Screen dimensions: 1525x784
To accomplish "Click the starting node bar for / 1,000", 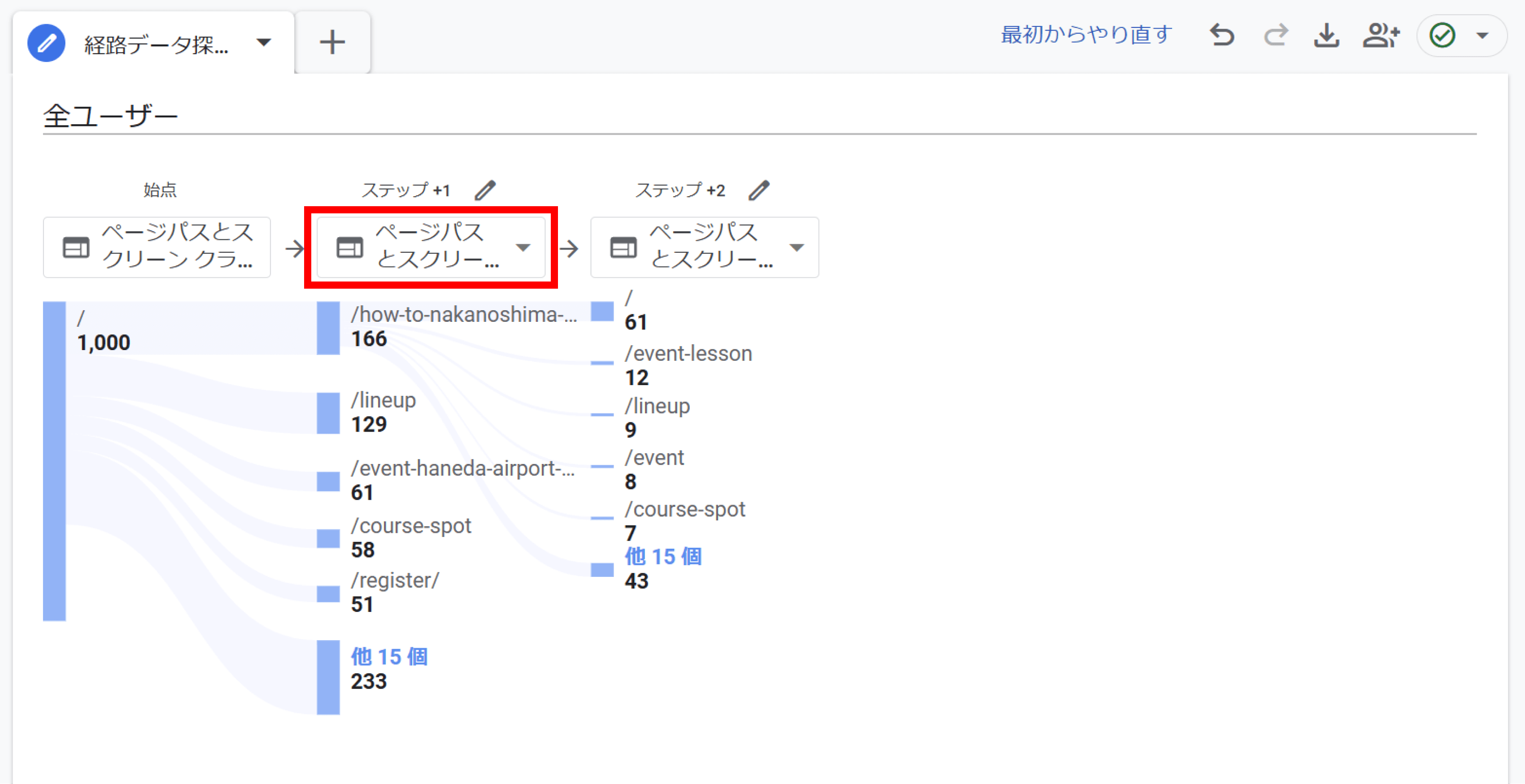I will [x=54, y=461].
